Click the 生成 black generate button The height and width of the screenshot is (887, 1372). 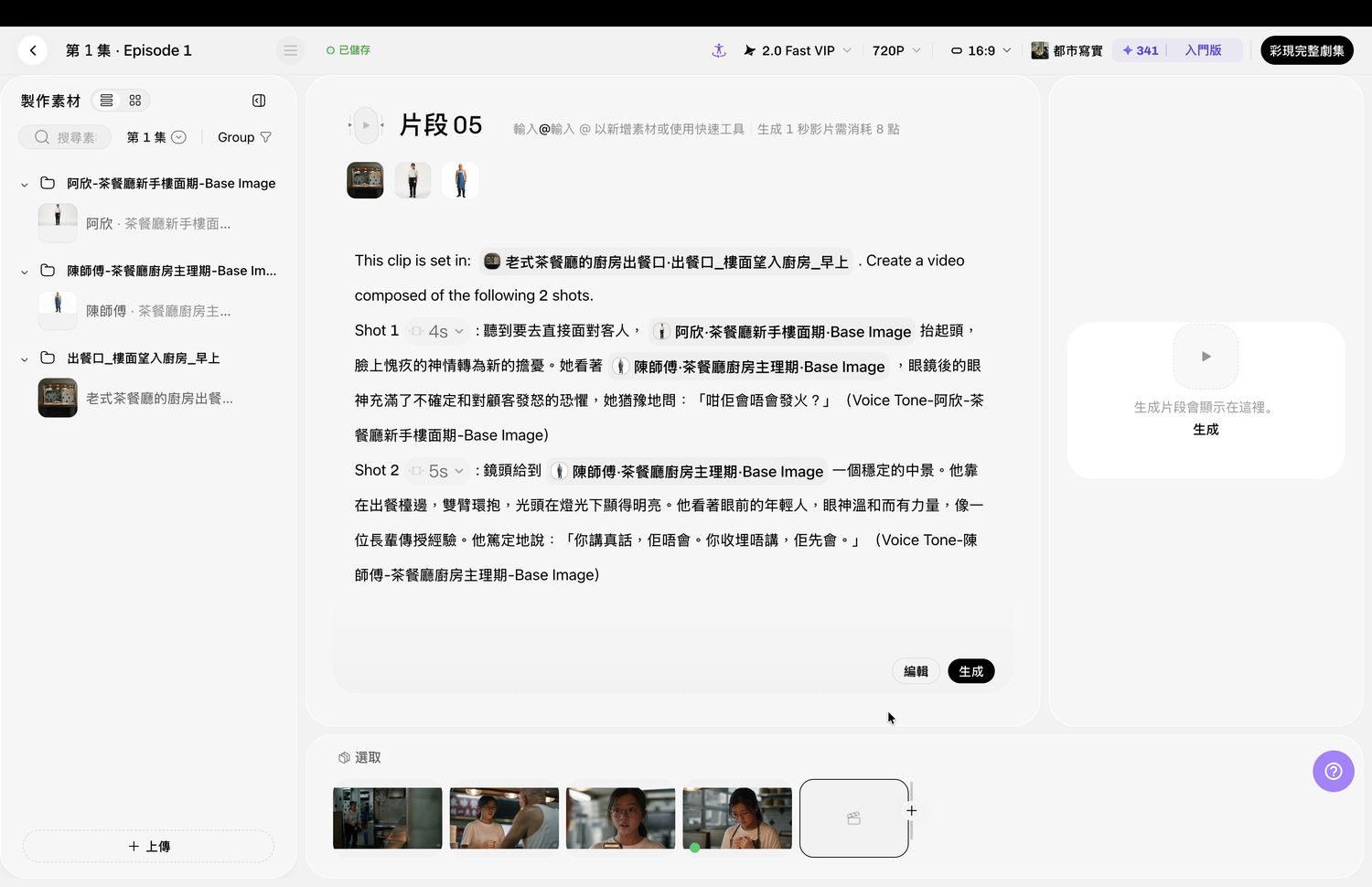[970, 671]
